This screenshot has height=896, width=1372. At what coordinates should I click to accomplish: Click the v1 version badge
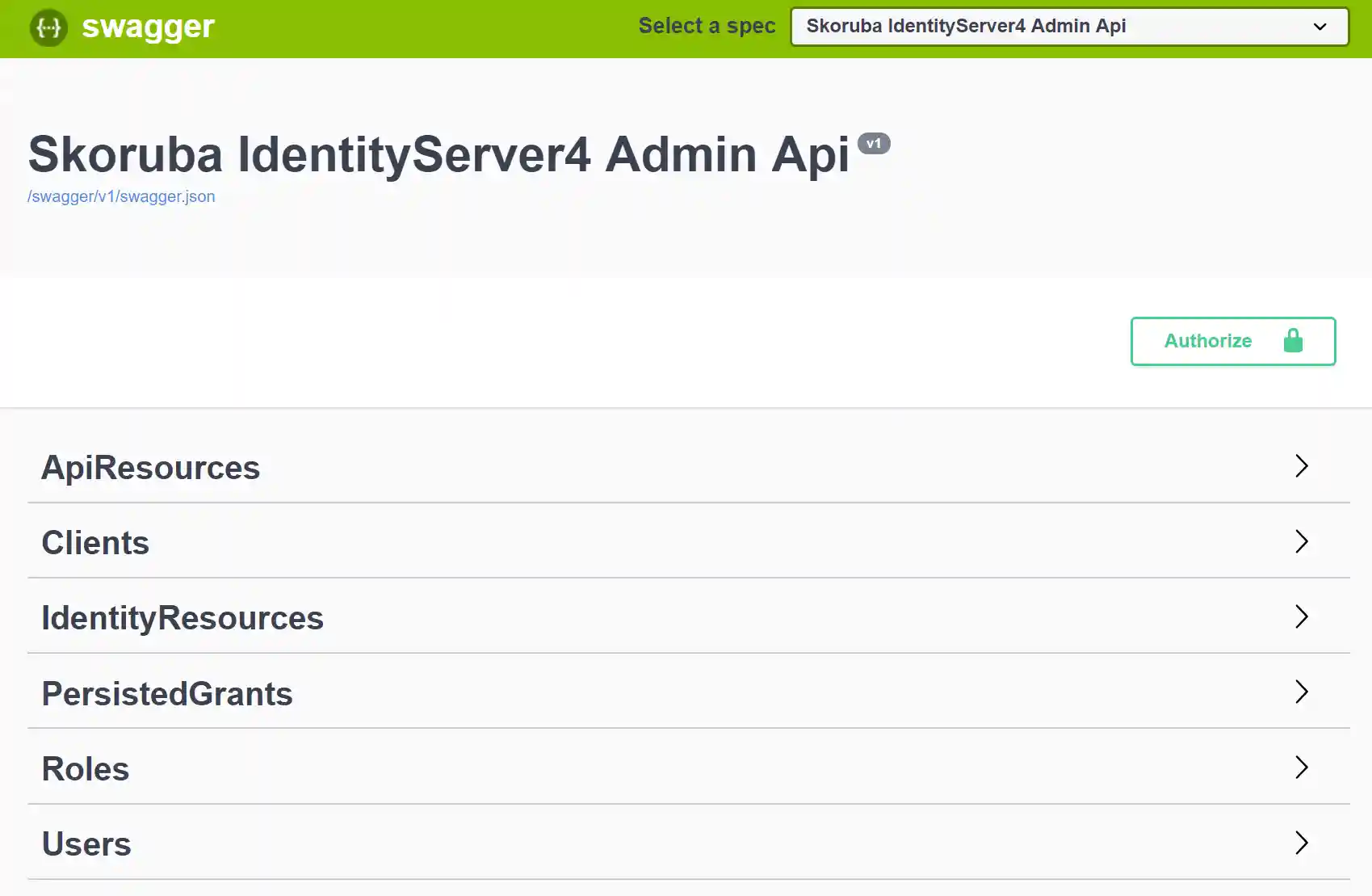(x=874, y=144)
